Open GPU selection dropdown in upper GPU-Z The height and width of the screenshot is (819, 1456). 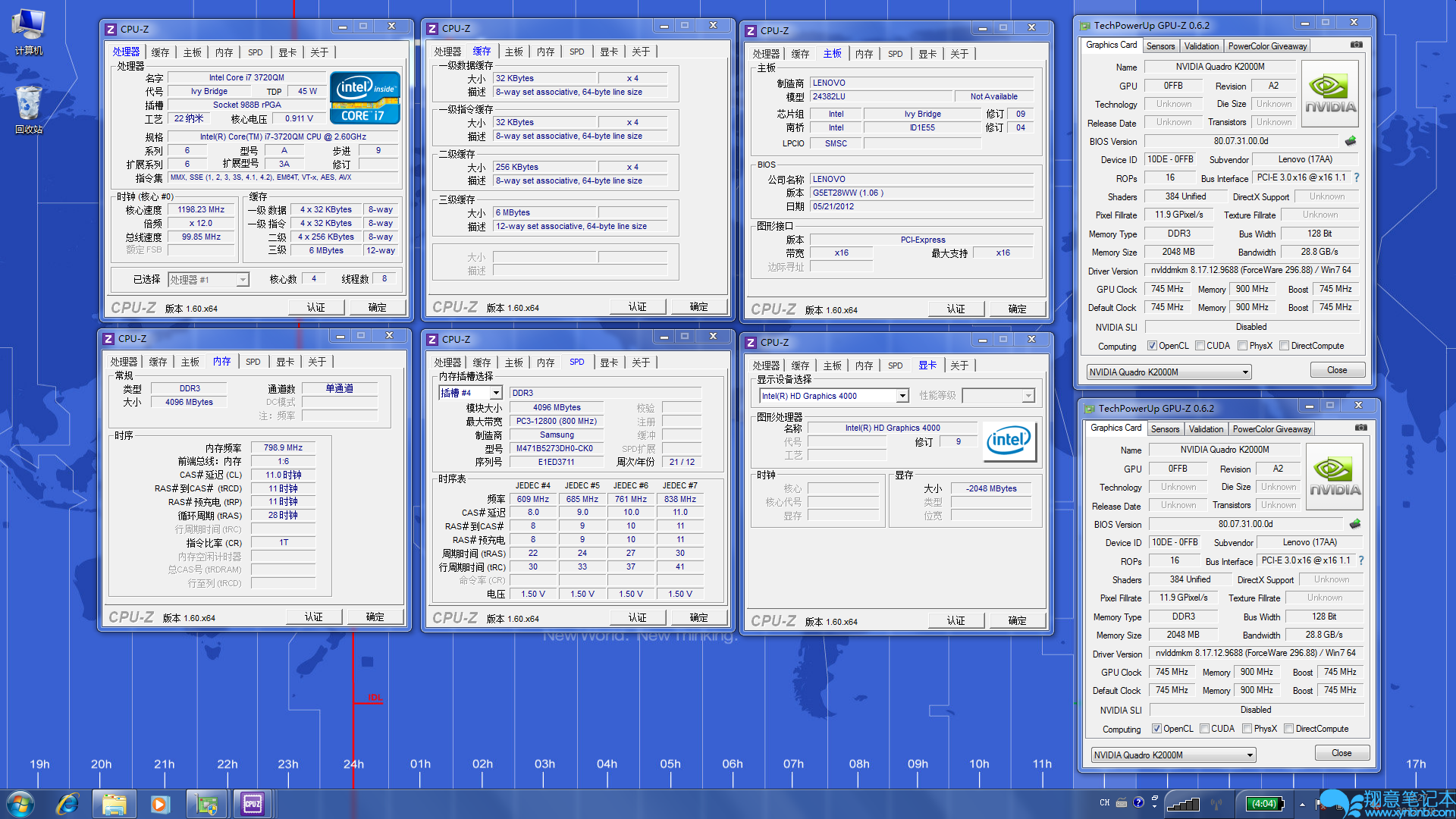1169,372
